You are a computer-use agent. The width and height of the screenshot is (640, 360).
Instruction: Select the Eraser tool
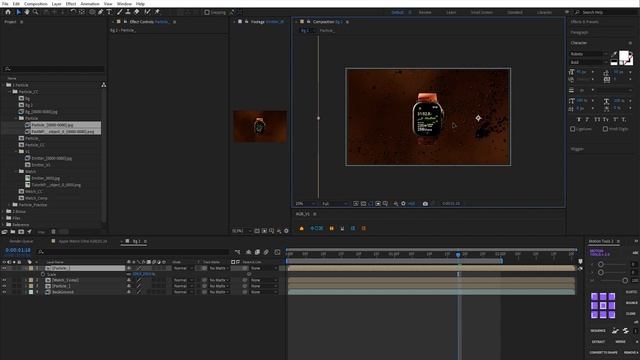pyautogui.click(x=137, y=12)
